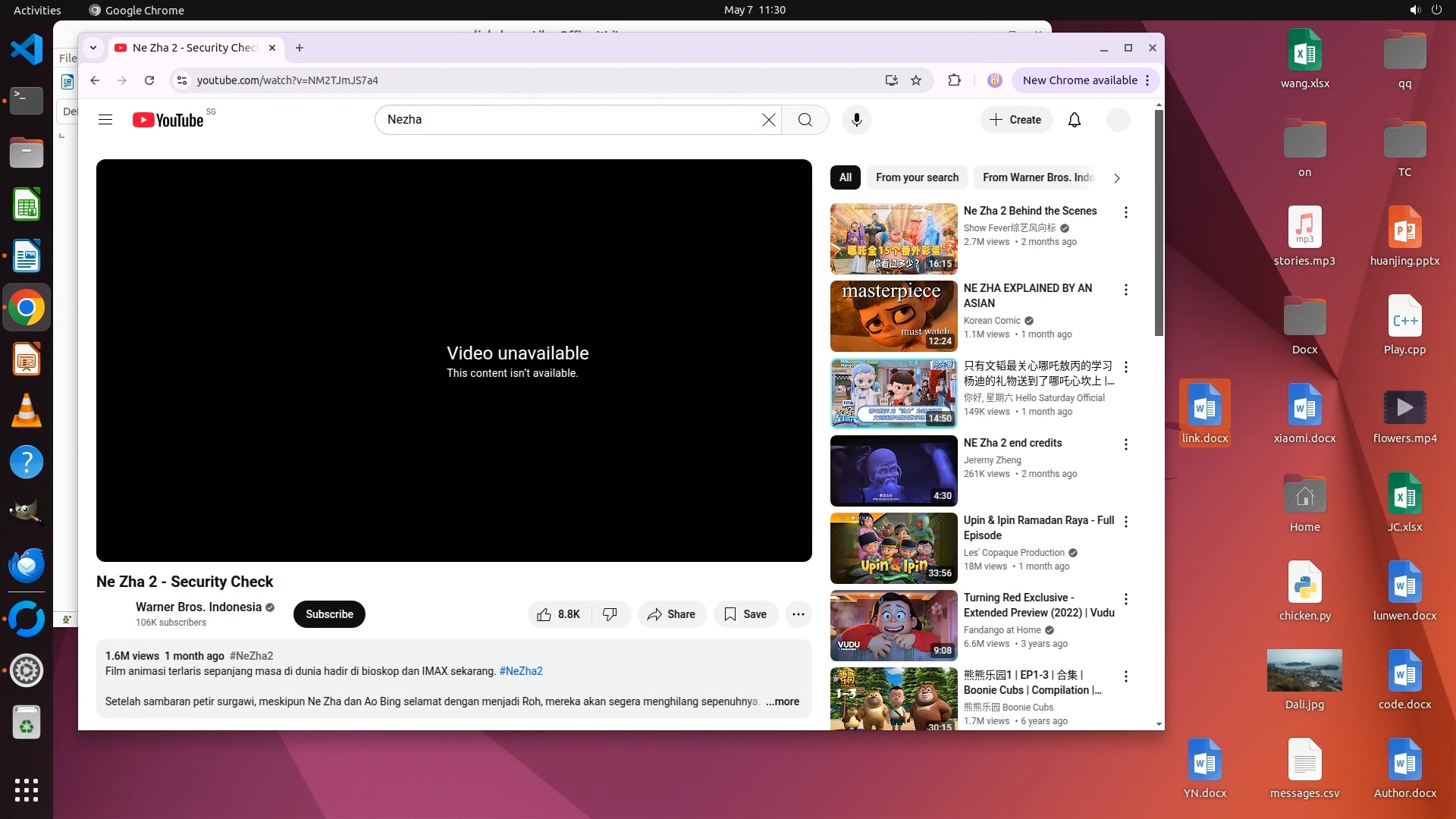Select the All filter chip

coord(845,177)
